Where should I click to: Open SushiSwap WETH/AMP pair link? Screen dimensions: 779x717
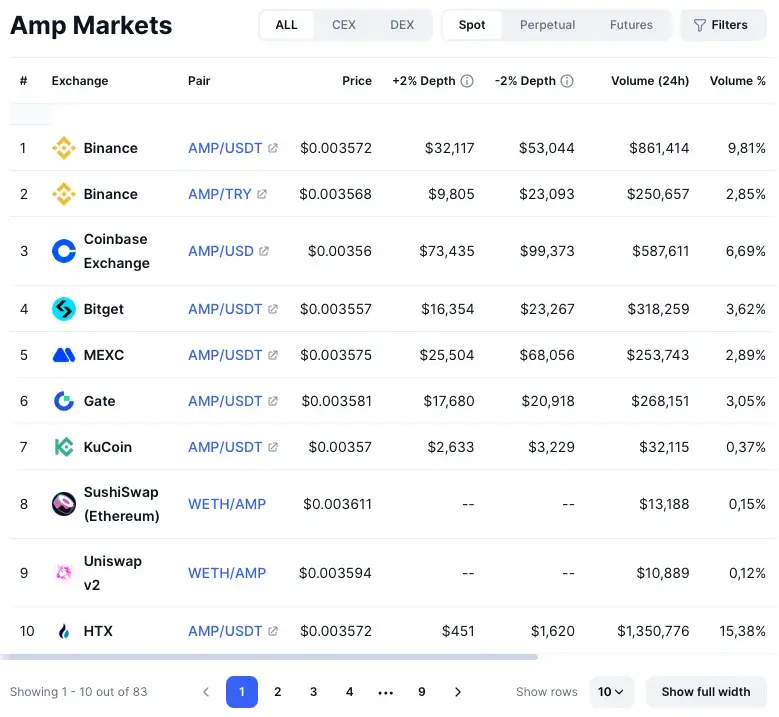[227, 504]
